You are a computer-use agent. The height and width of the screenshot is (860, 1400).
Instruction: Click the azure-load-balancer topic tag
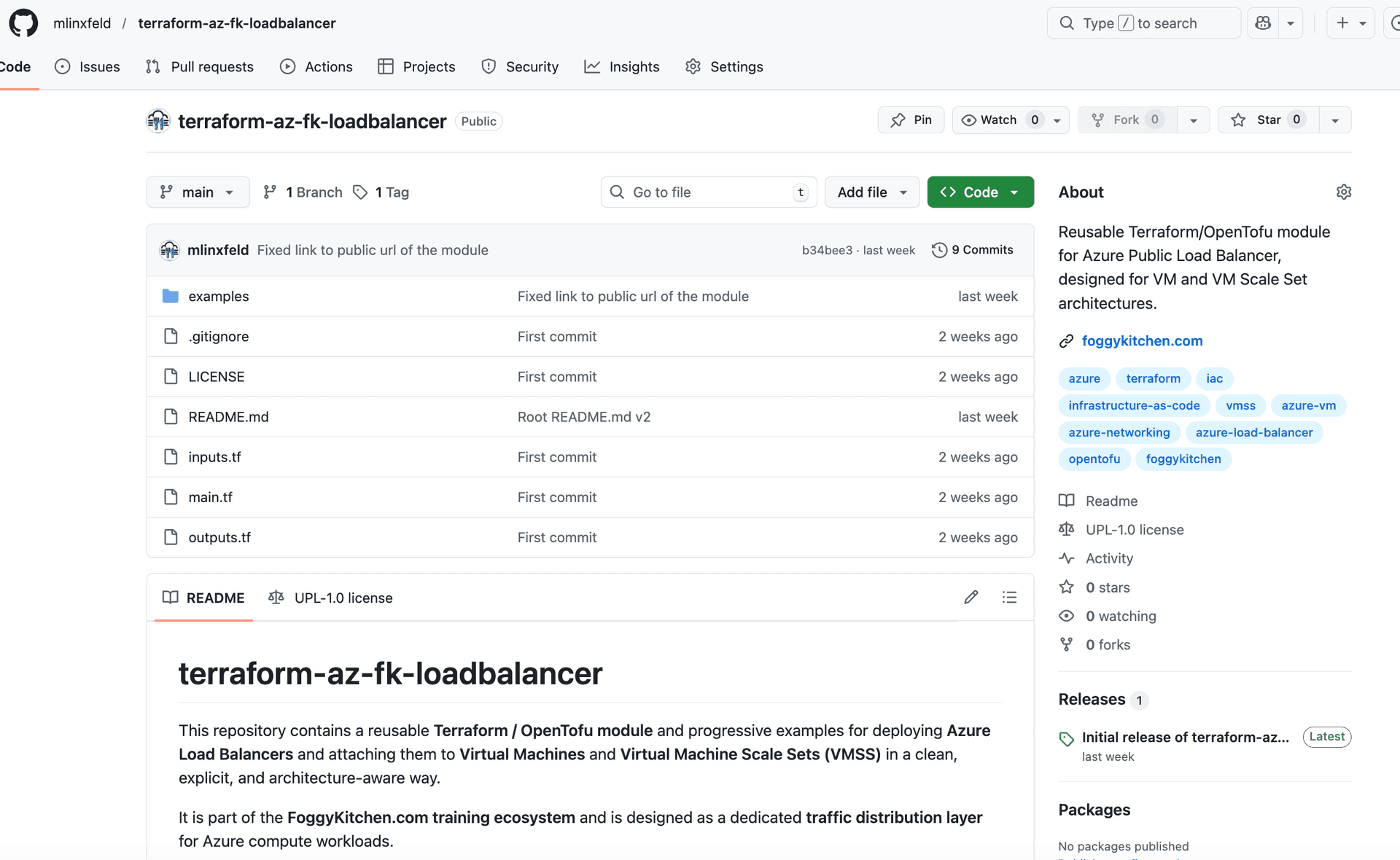(1254, 433)
